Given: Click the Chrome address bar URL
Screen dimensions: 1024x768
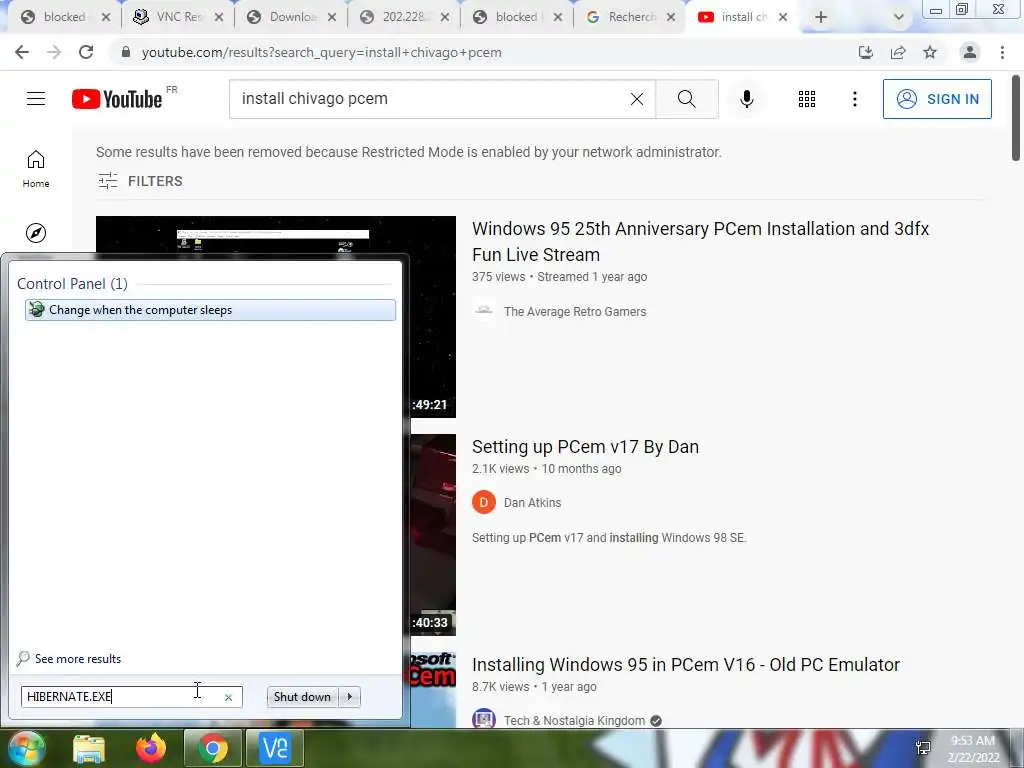Looking at the screenshot, I should coord(321,52).
